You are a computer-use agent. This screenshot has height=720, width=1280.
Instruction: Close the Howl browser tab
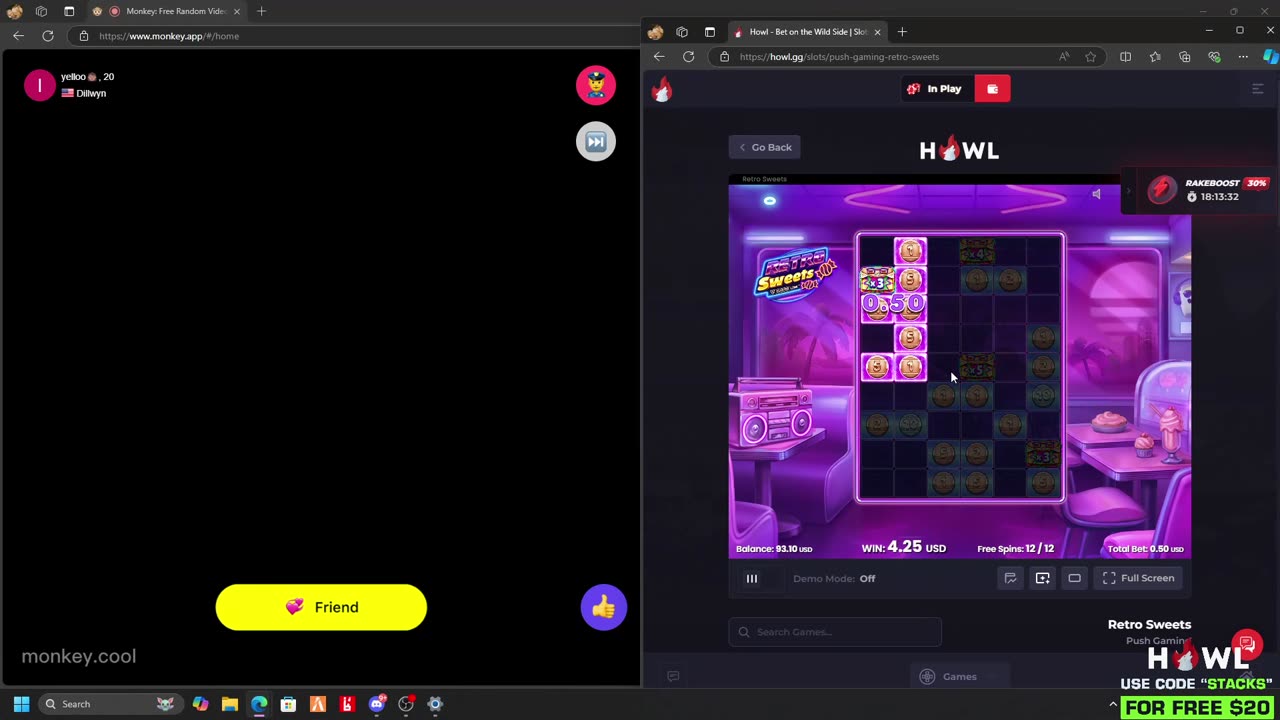pyautogui.click(x=877, y=32)
